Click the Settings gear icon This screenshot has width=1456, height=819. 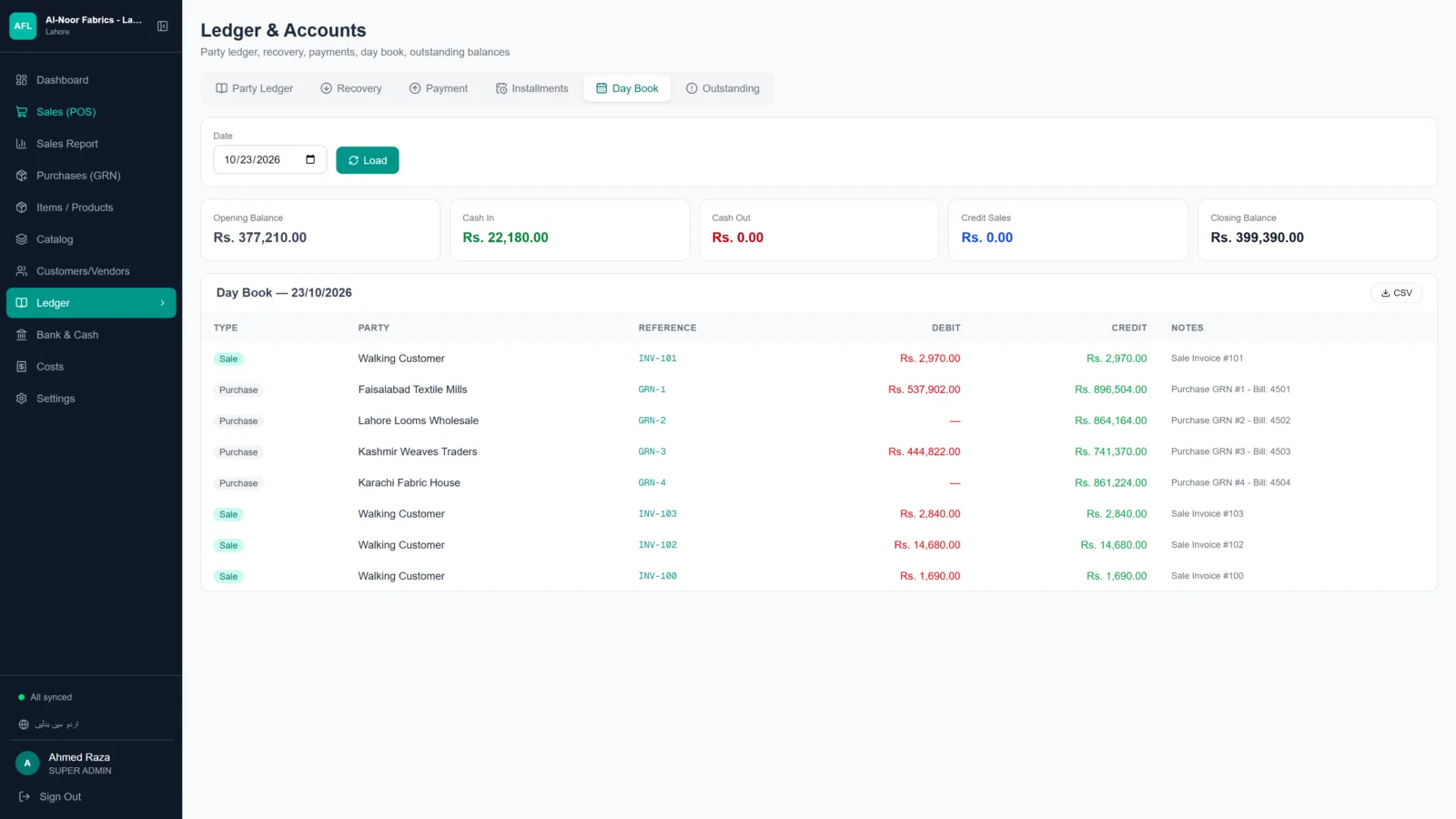point(22,399)
